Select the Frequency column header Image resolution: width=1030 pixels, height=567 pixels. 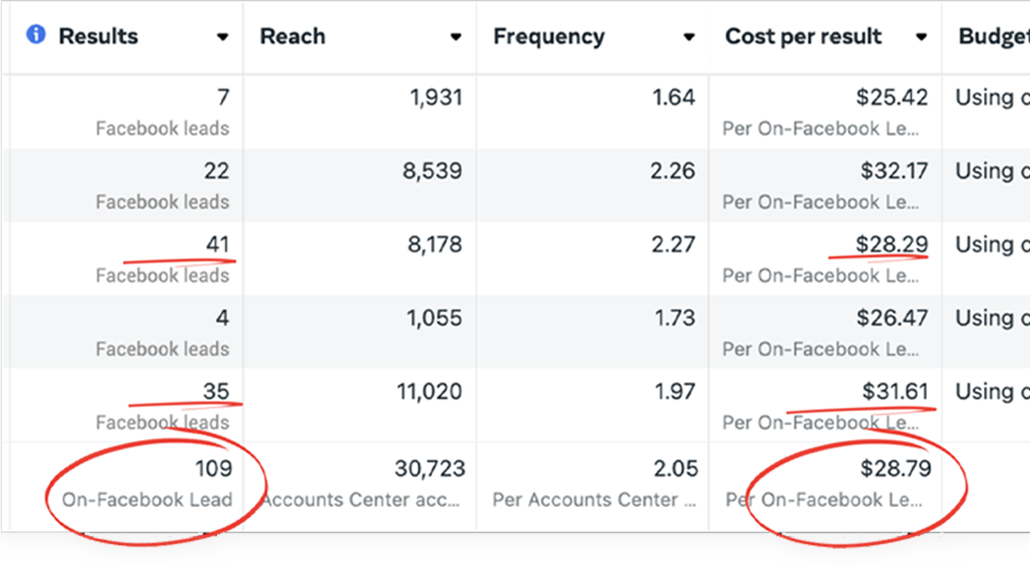[548, 37]
